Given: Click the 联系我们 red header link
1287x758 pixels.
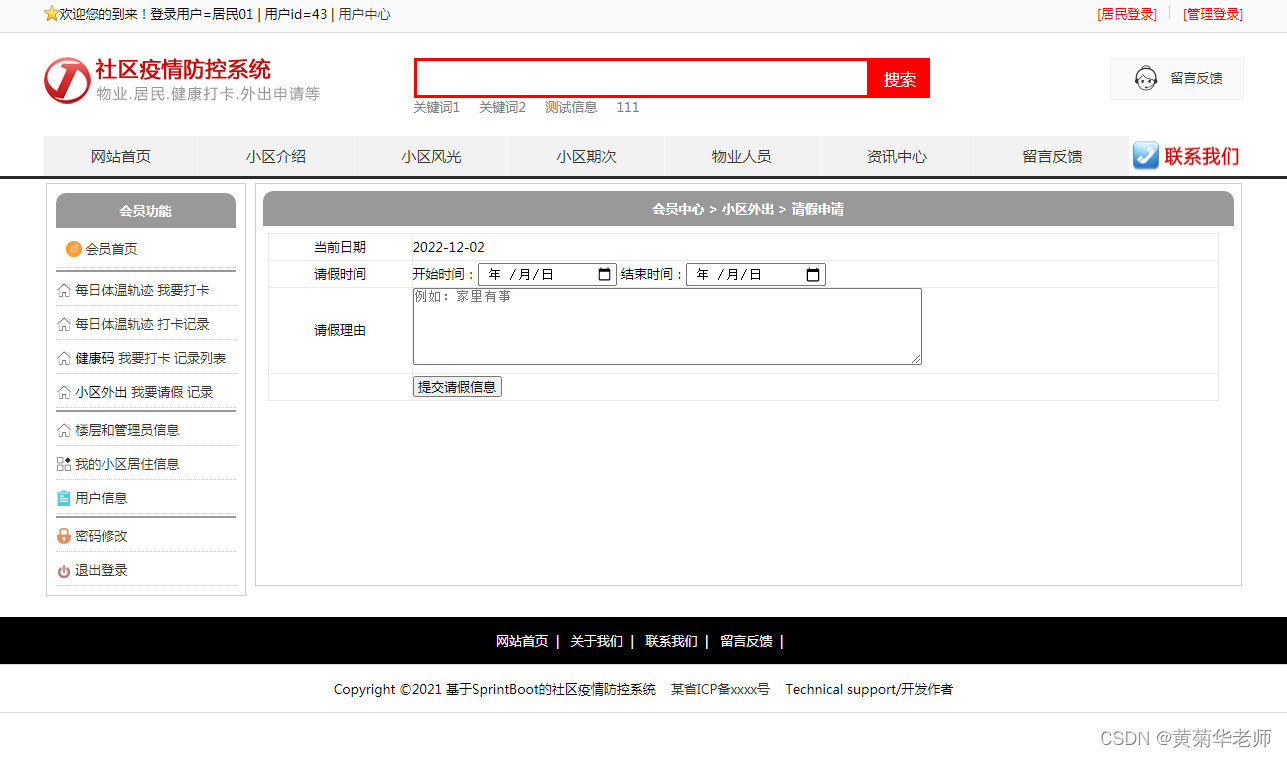Looking at the screenshot, I should pyautogui.click(x=1202, y=156).
